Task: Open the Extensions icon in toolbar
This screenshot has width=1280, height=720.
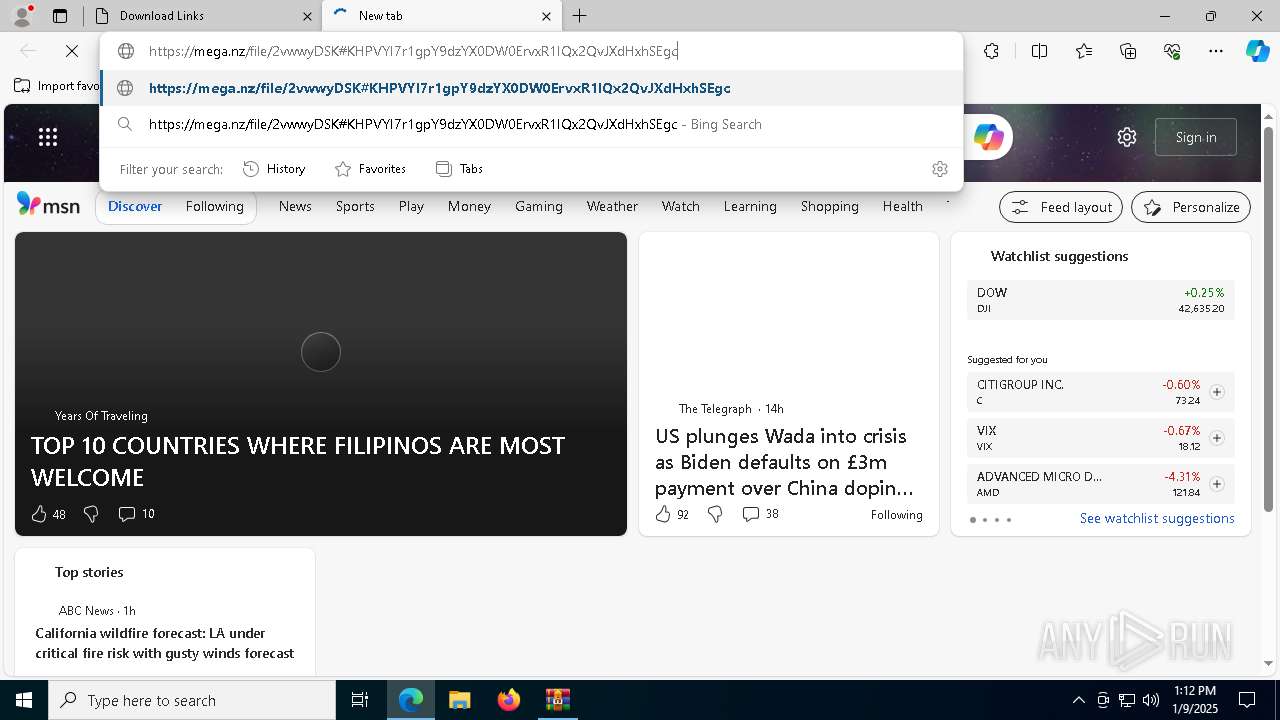Action: tap(991, 51)
